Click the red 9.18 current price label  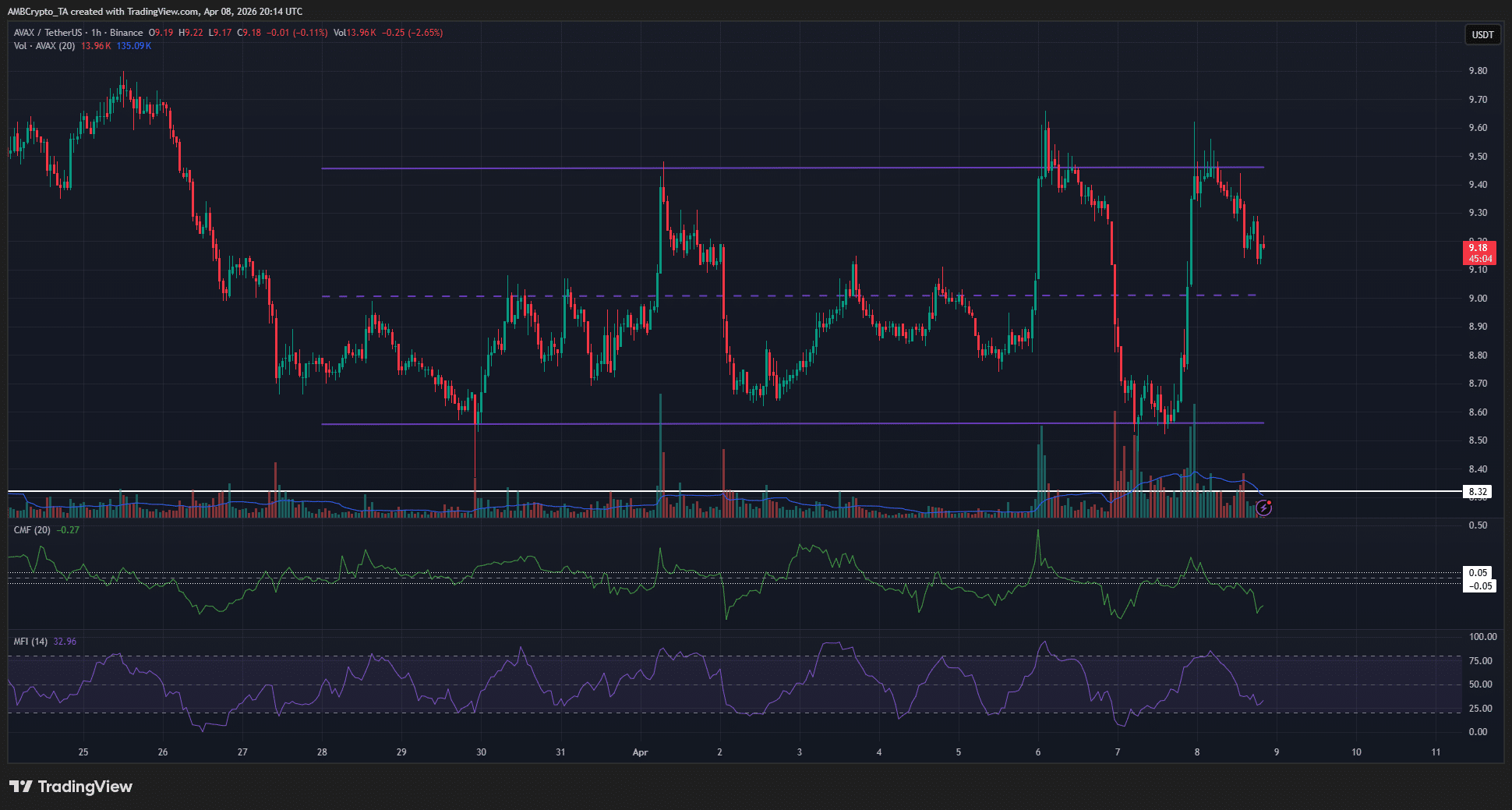pyautogui.click(x=1478, y=253)
